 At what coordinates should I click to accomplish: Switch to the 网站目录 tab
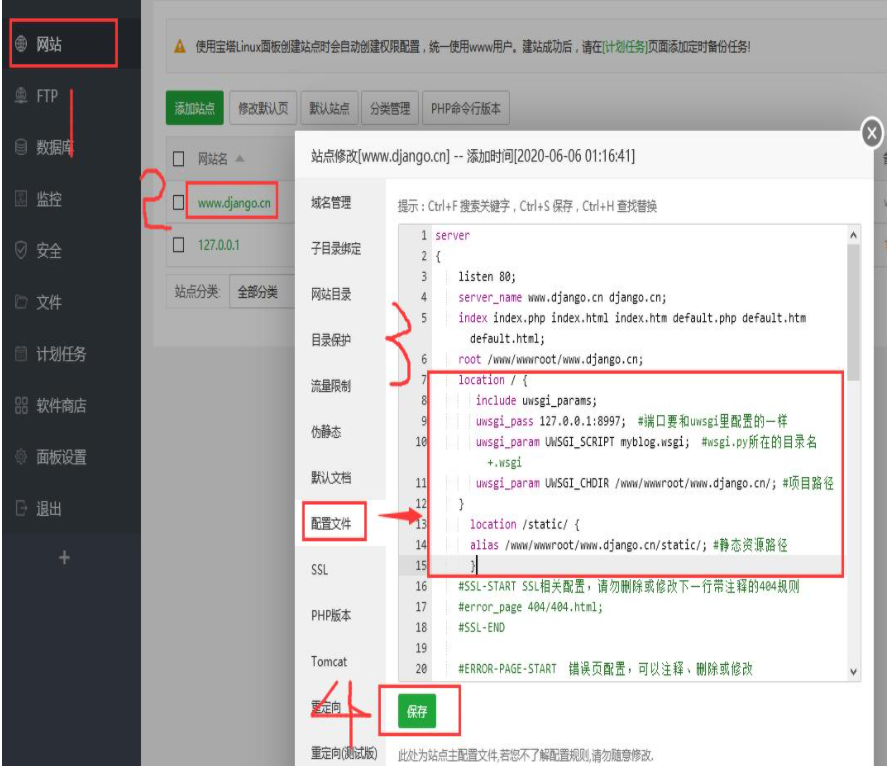pos(331,294)
